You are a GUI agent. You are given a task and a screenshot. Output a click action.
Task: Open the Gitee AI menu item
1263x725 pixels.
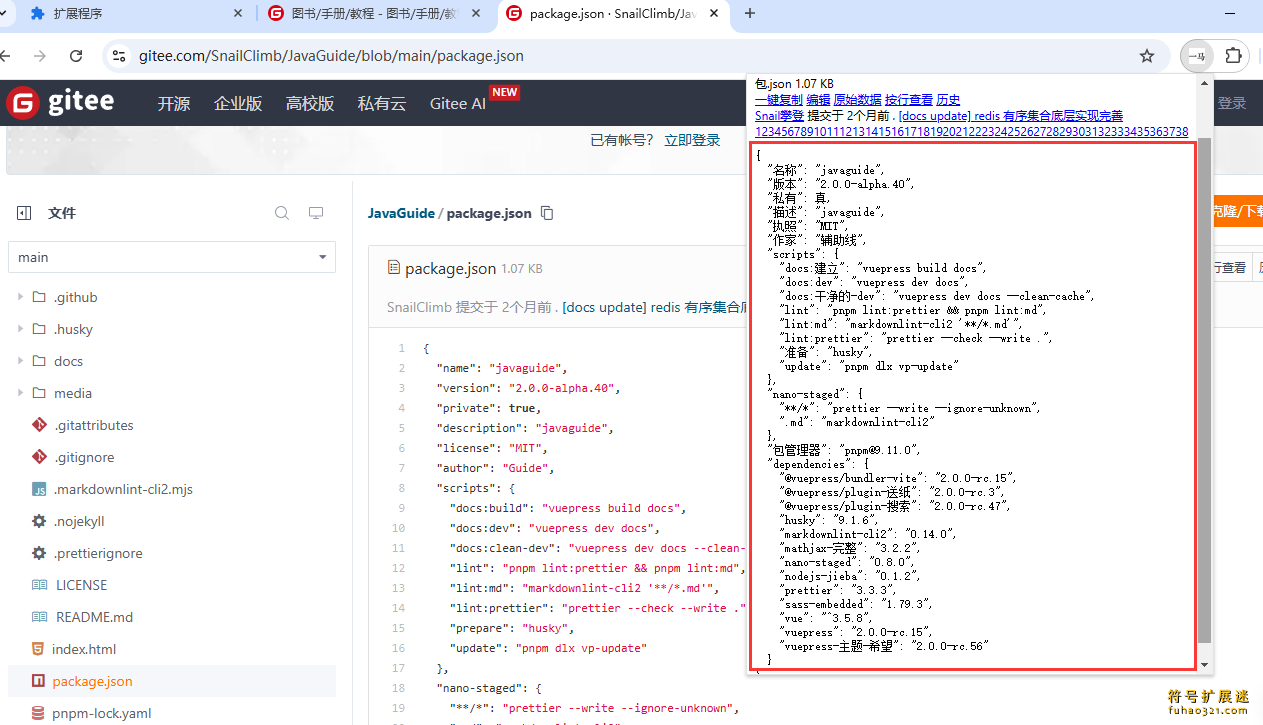458,103
